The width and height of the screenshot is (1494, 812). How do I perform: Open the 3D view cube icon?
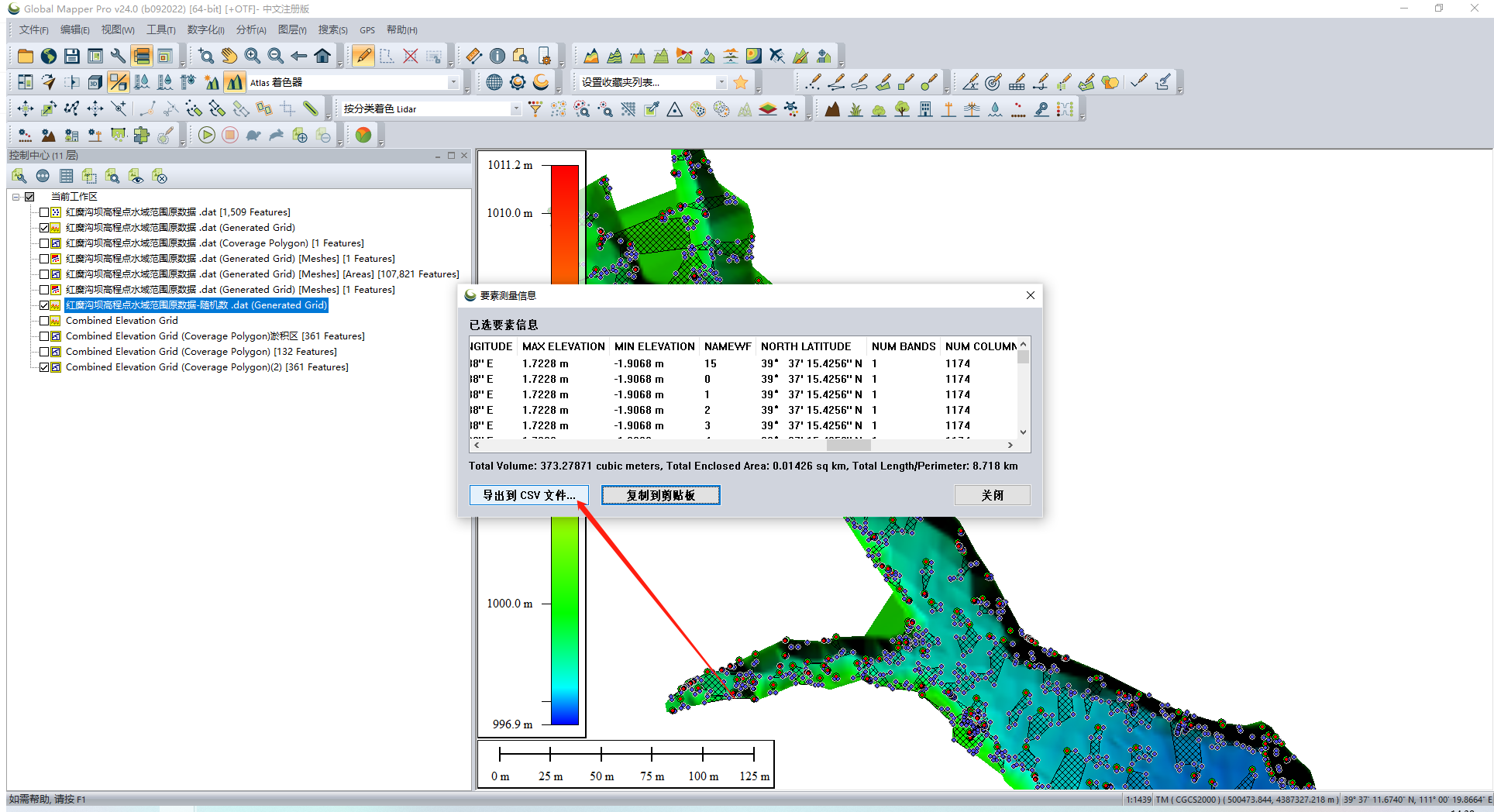pos(95,82)
